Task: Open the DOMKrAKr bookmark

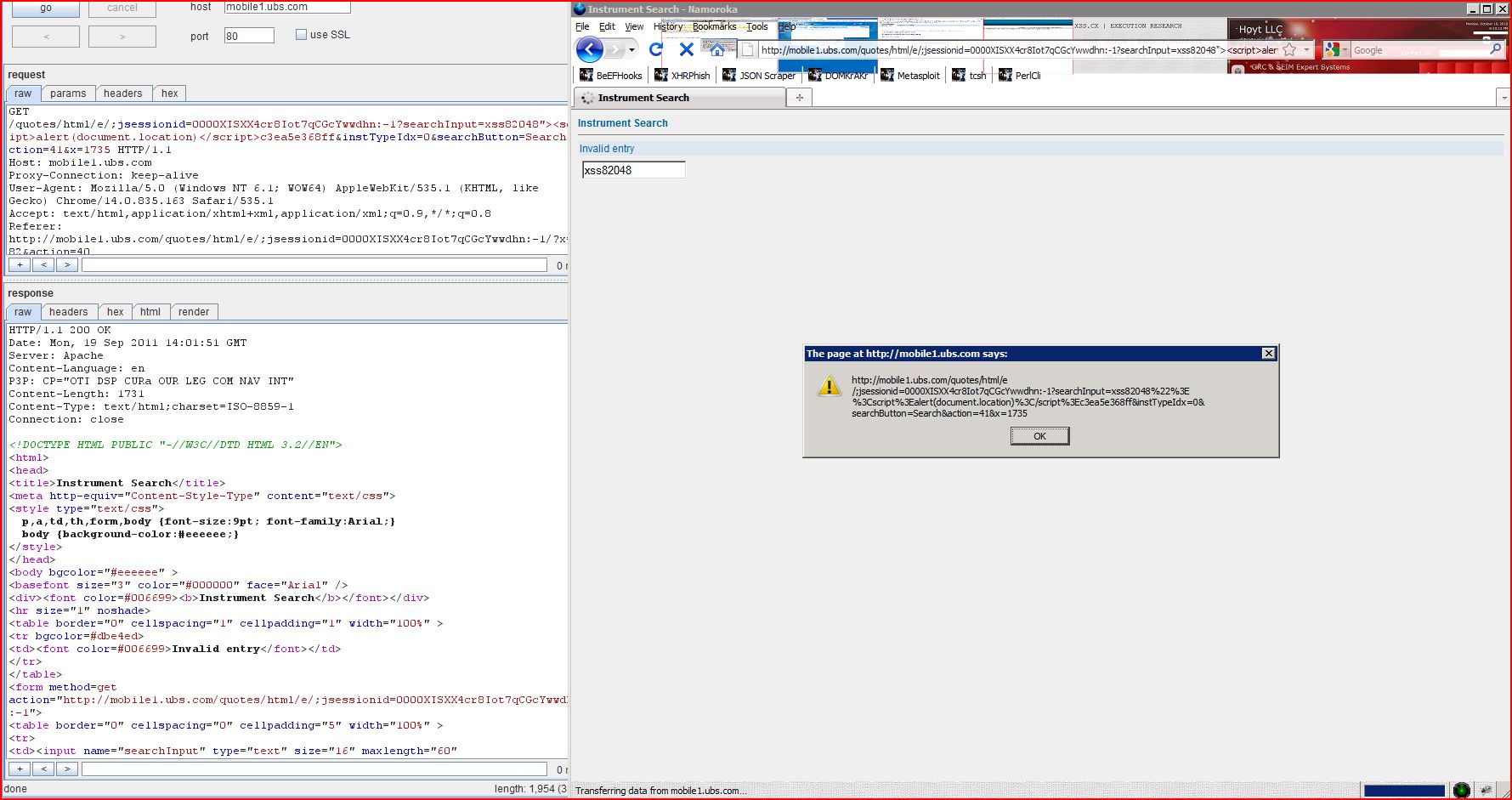Action: 838,76
